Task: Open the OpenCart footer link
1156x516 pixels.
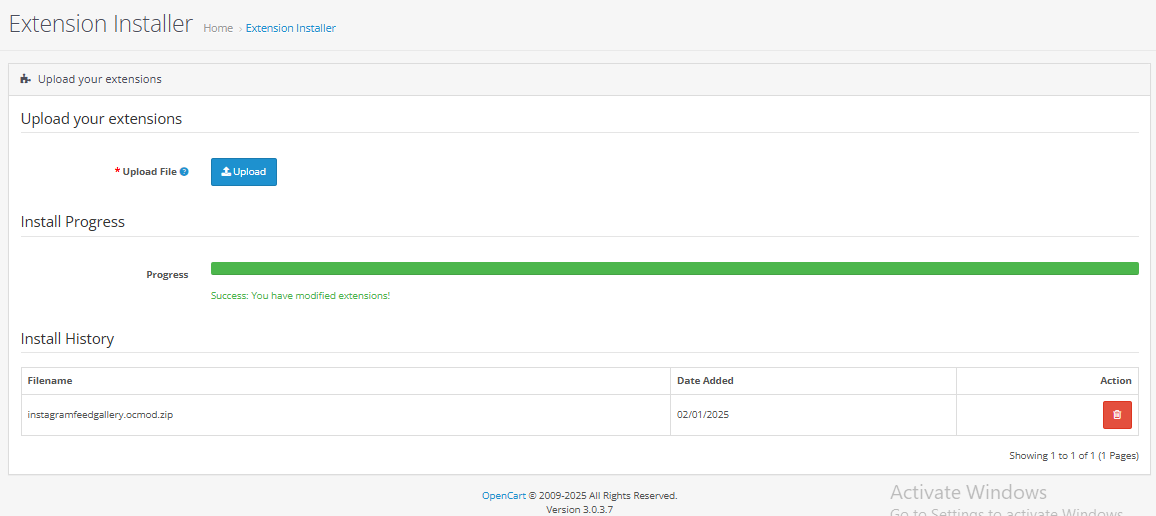Action: point(503,495)
